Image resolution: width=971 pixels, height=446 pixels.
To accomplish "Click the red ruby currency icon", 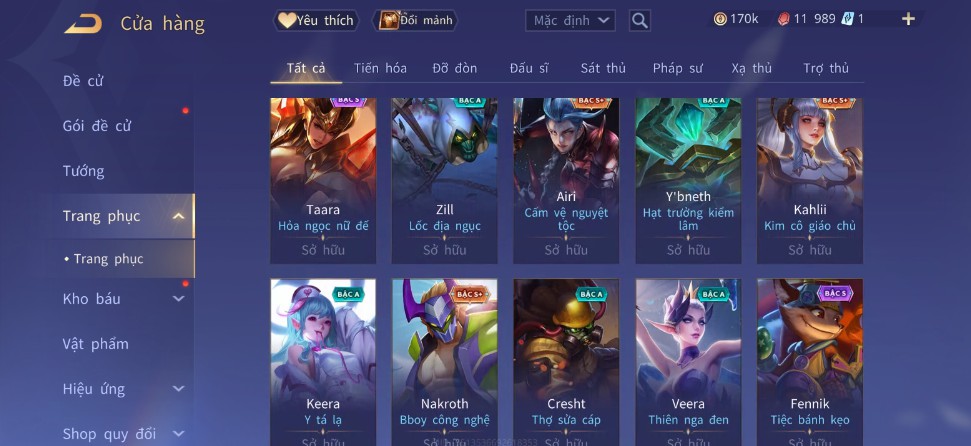I will [783, 19].
